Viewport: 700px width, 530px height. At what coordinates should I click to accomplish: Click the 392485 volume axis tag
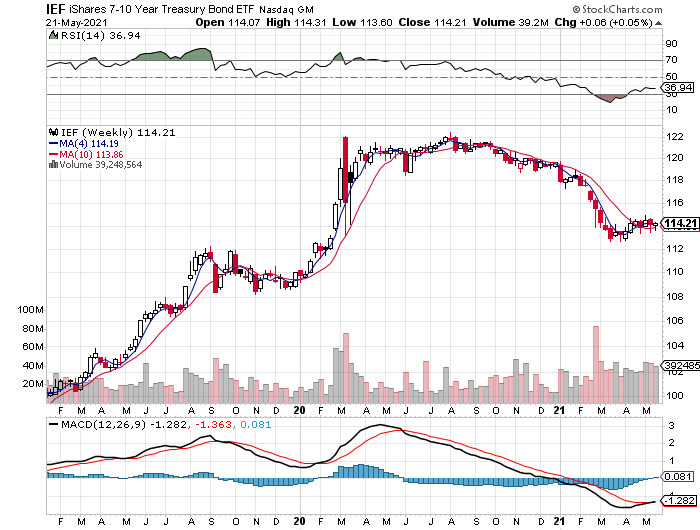[x=682, y=365]
